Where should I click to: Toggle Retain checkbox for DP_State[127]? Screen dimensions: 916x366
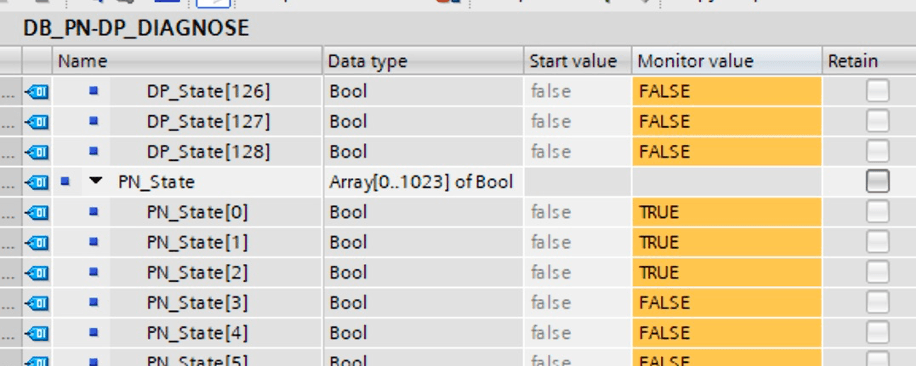click(877, 122)
